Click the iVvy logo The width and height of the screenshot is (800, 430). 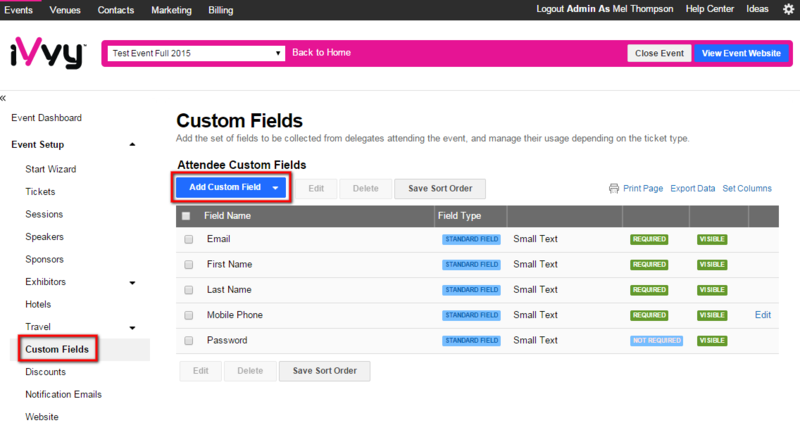click(x=47, y=53)
